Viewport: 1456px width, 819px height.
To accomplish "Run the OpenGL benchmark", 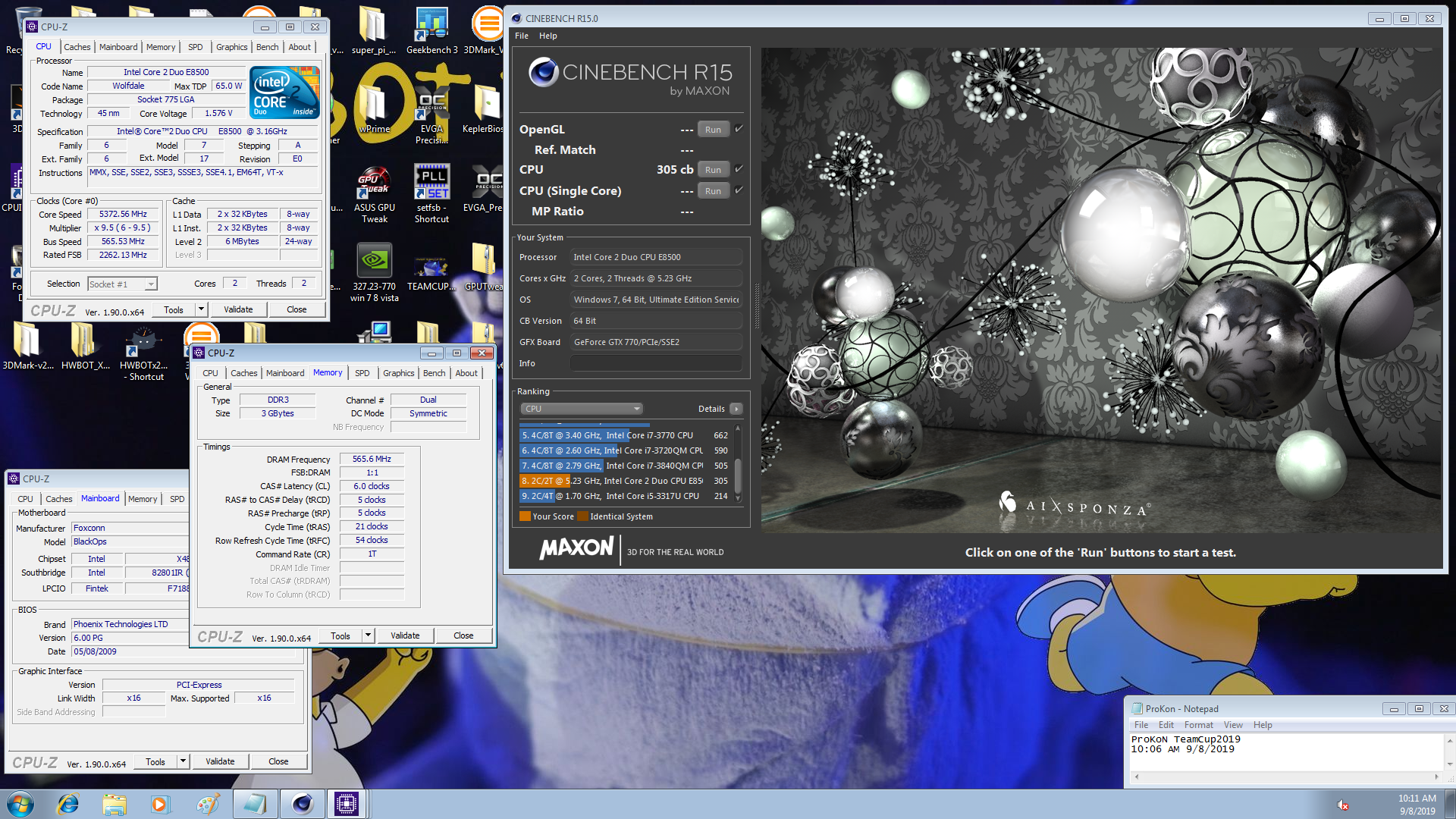I will tap(713, 130).
